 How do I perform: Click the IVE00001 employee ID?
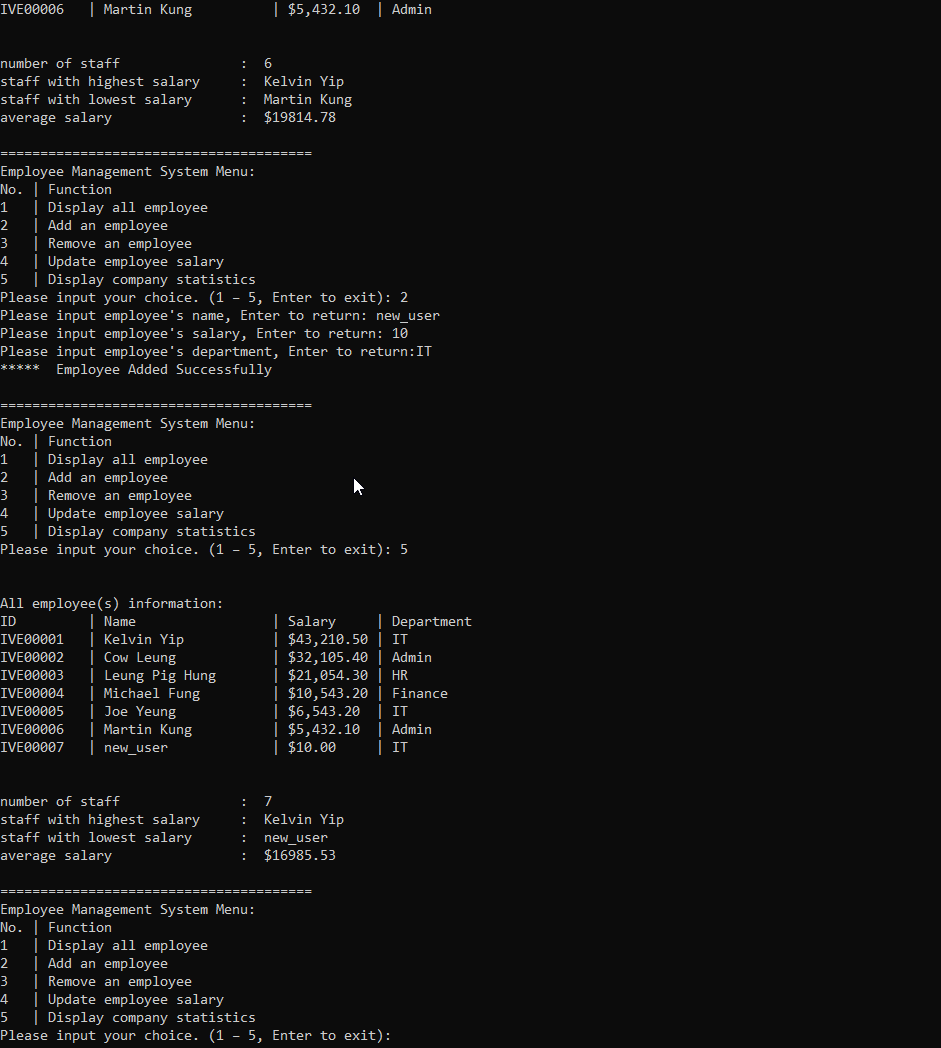click(x=32, y=640)
